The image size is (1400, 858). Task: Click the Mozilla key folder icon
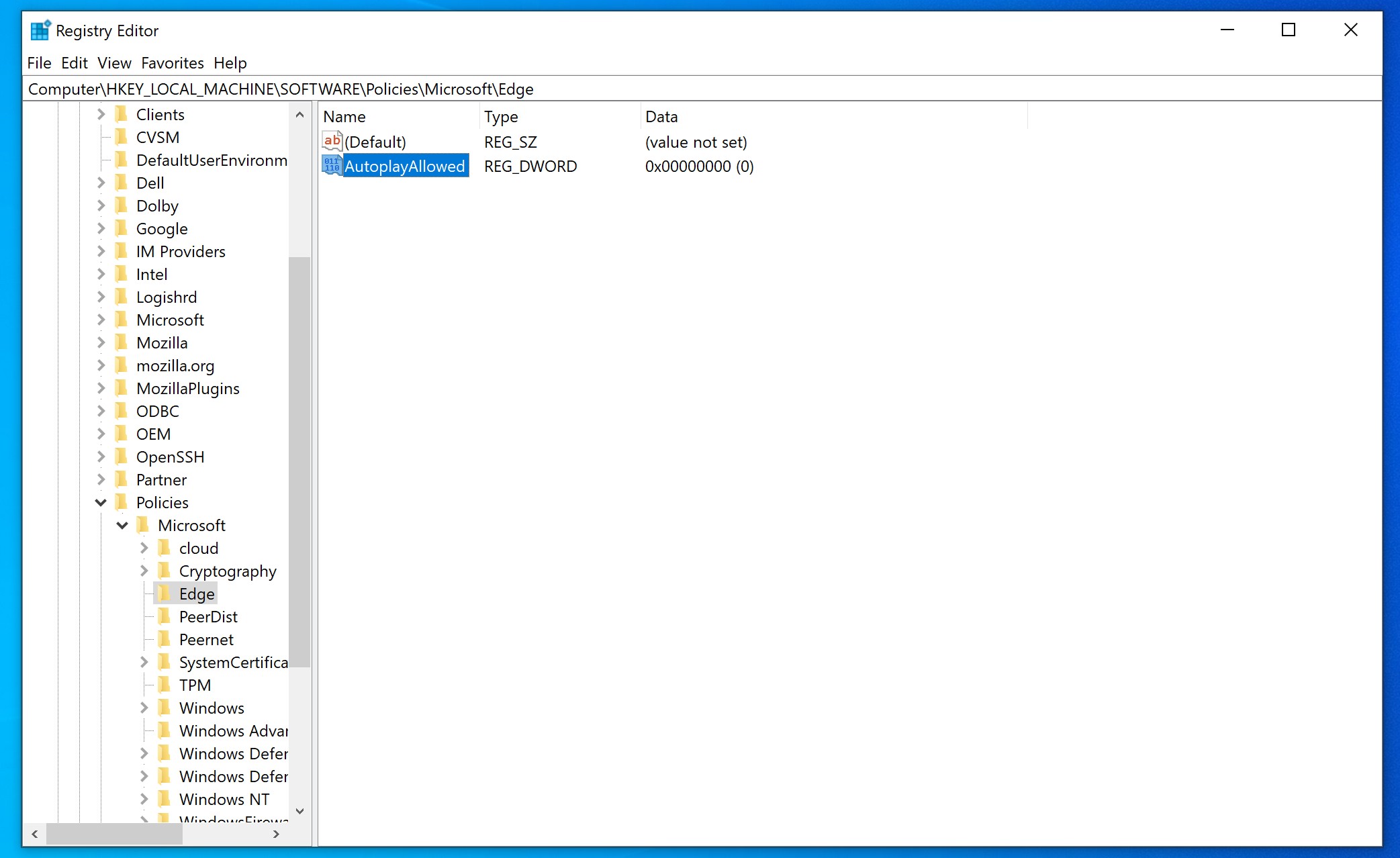(122, 342)
